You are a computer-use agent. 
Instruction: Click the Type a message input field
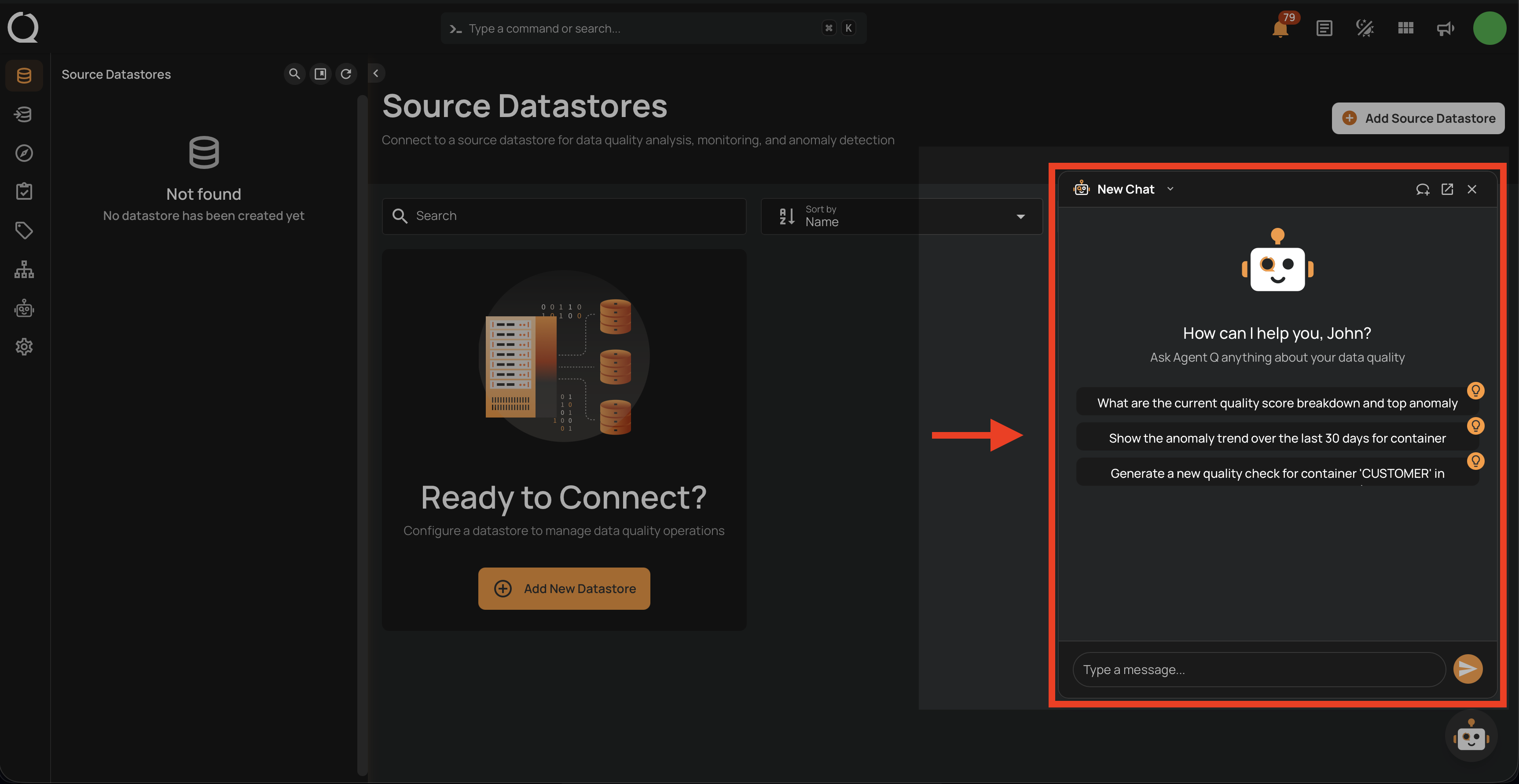(1258, 670)
